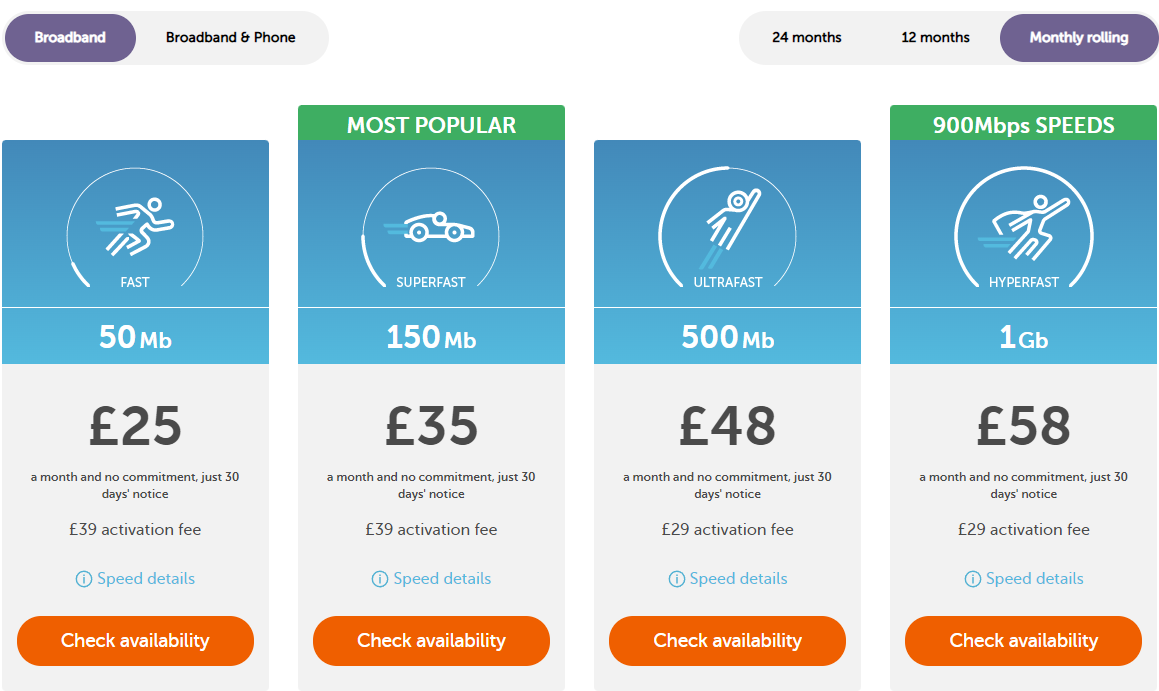Image resolution: width=1159 pixels, height=691 pixels.
Task: Open Speed details link for 150Mb plan
Action: click(442, 579)
